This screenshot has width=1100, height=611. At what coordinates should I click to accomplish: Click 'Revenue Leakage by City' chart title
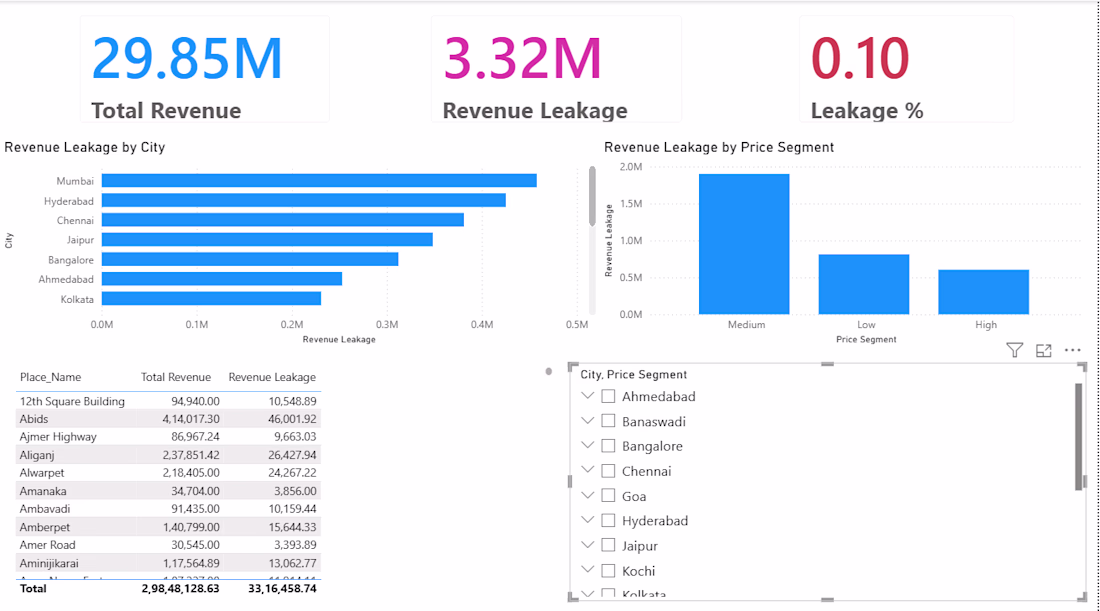pos(85,147)
